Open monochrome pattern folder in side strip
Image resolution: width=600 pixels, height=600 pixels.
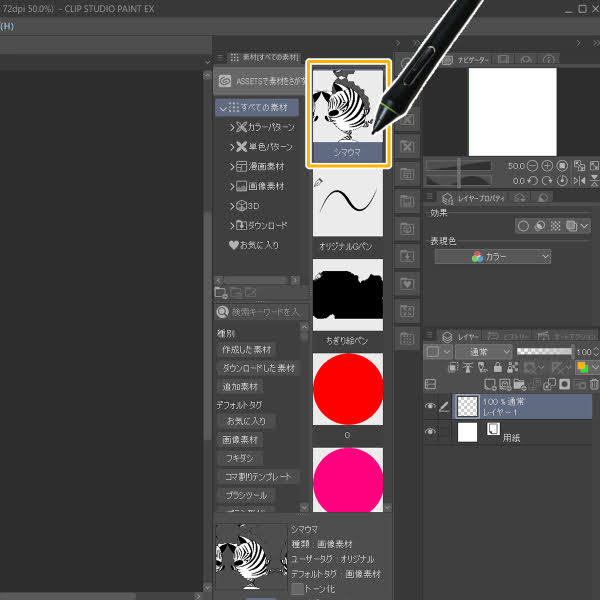(407, 146)
